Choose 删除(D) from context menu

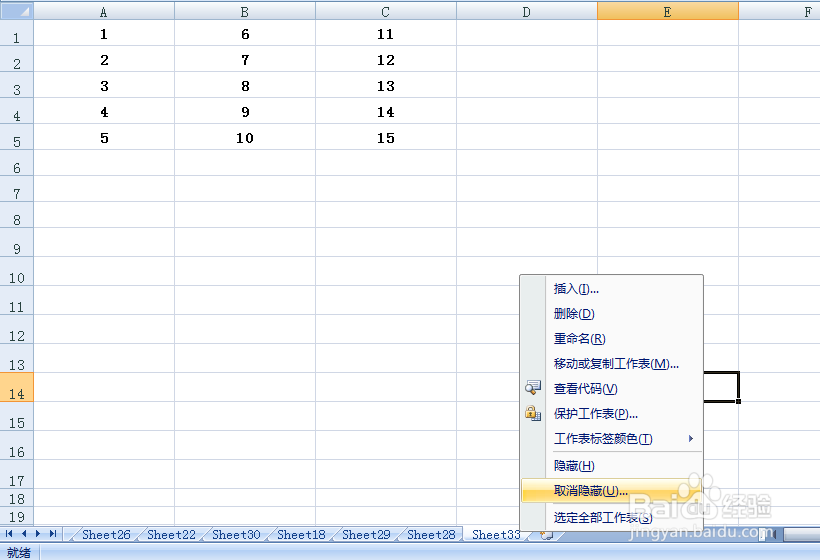(612, 314)
